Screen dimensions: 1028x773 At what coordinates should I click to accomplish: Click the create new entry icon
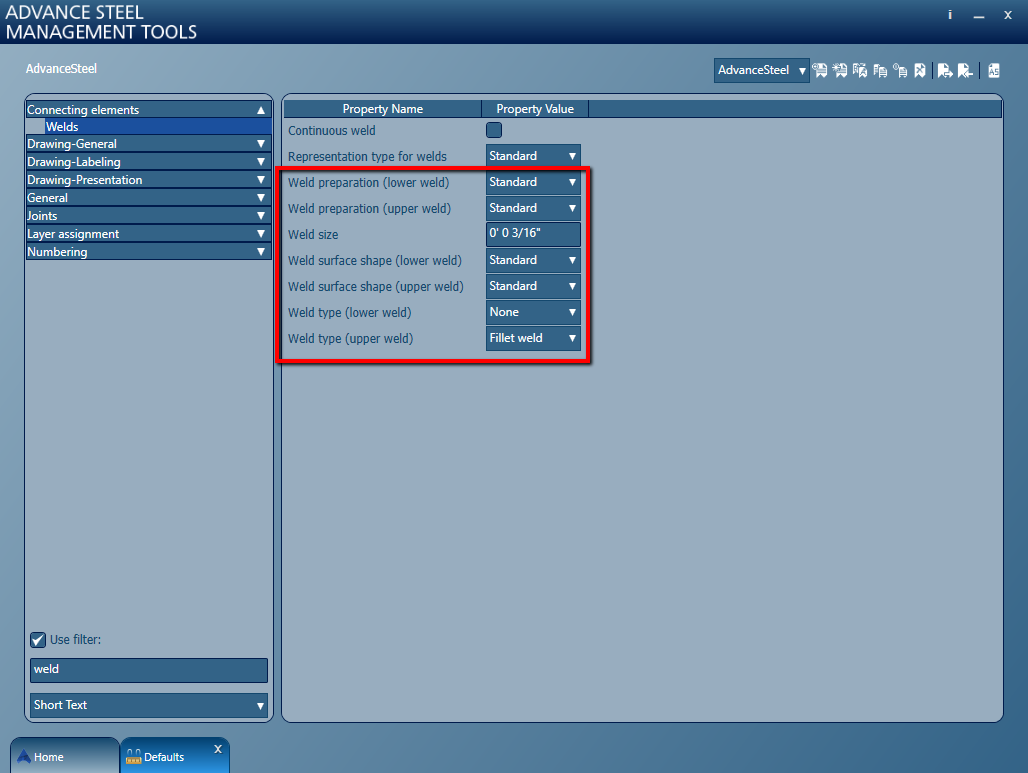(x=840, y=70)
